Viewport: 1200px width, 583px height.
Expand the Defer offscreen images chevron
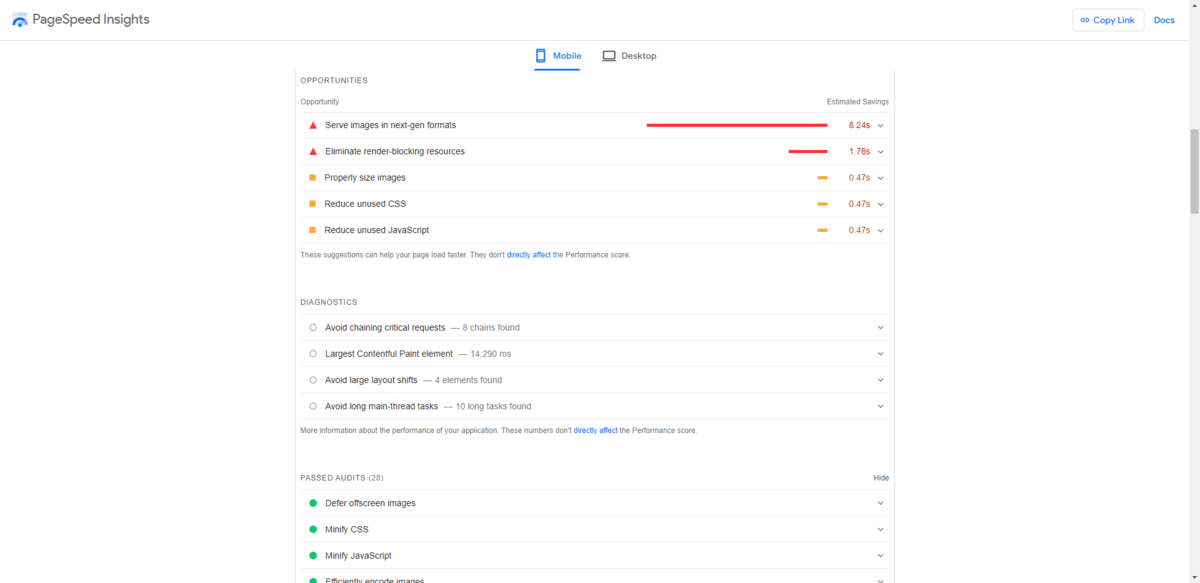881,503
